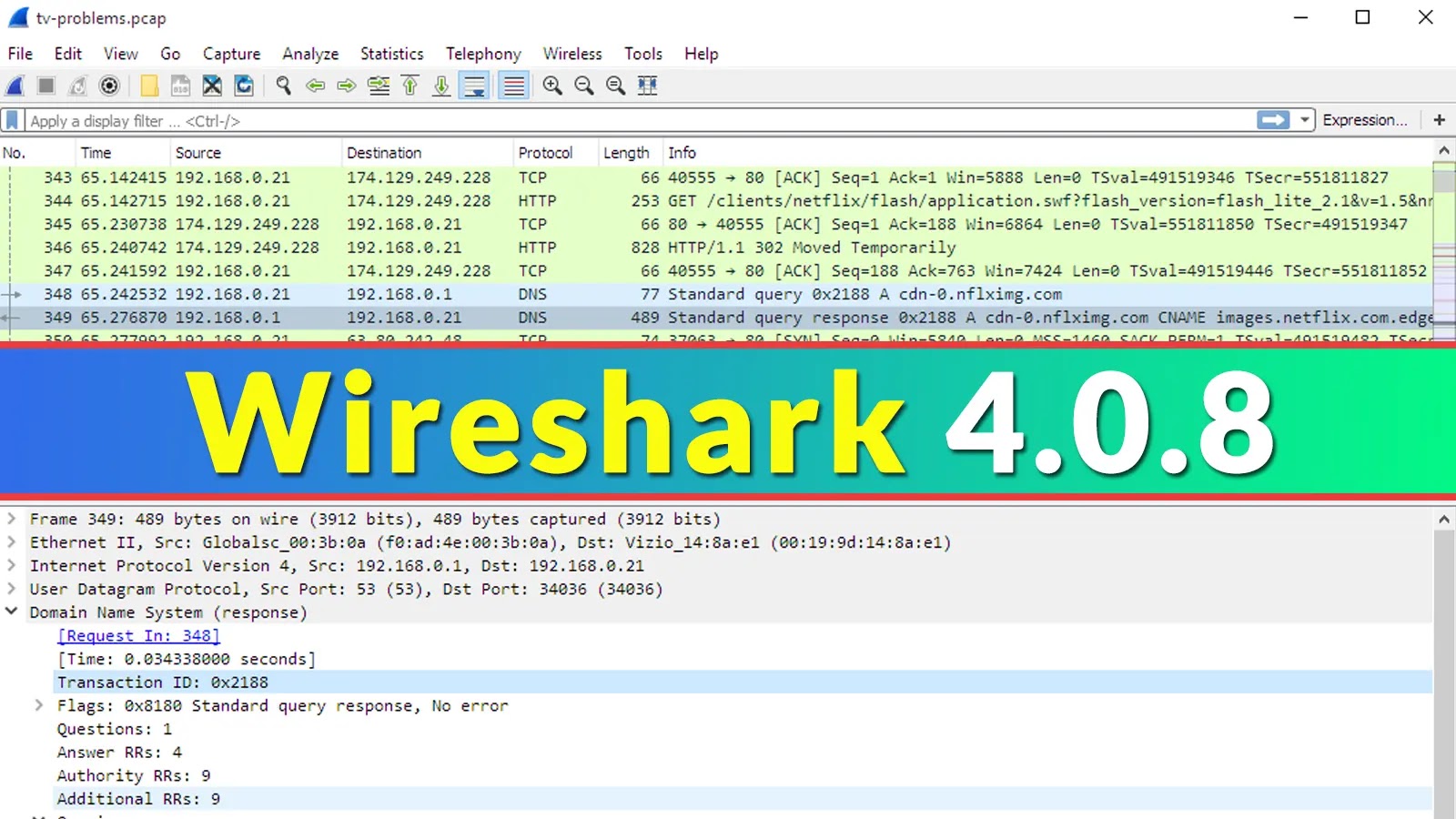Open the Wireless menu
The width and height of the screenshot is (1456, 819).
572,54
